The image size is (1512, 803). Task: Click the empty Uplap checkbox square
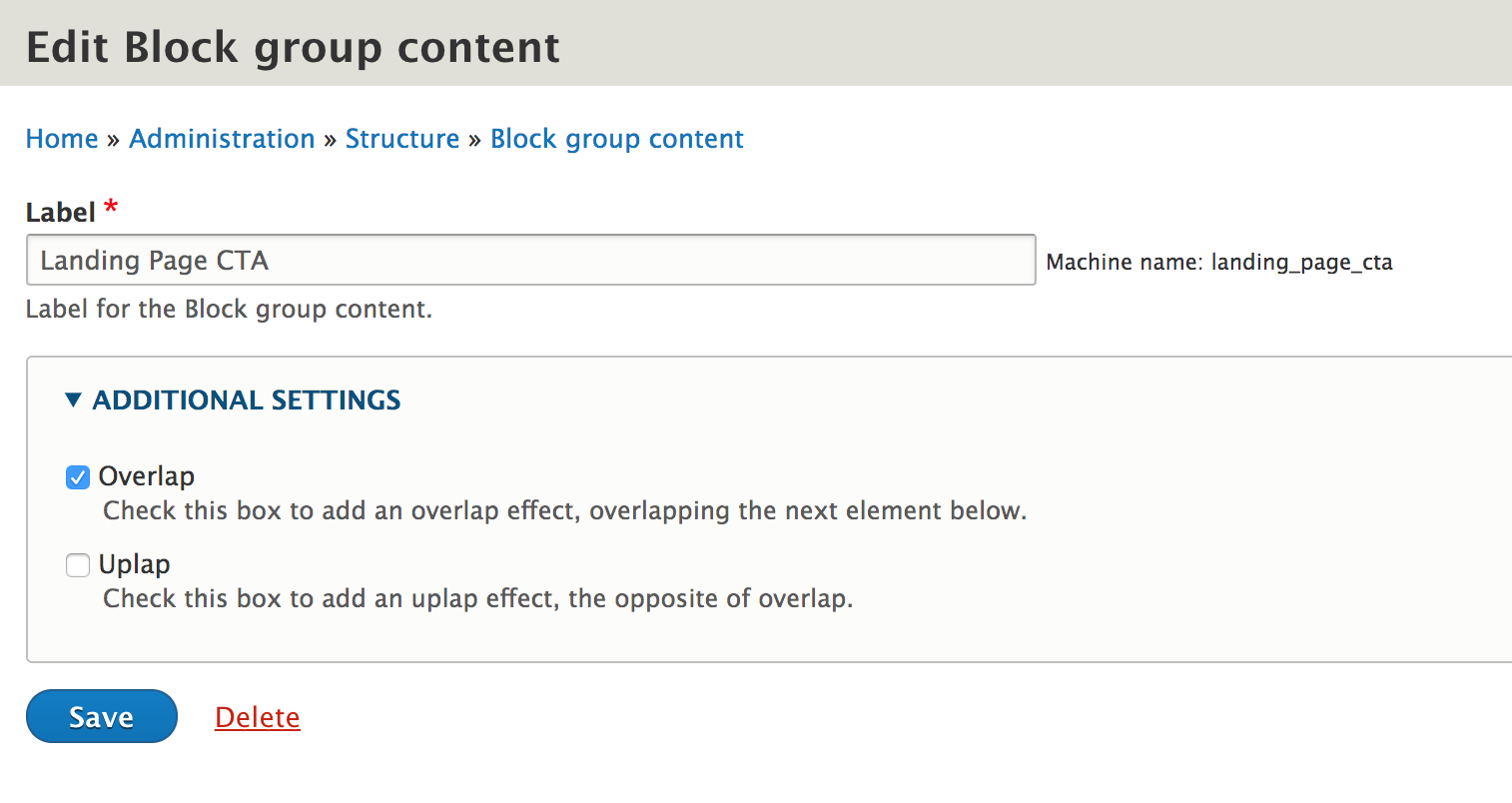click(x=77, y=565)
